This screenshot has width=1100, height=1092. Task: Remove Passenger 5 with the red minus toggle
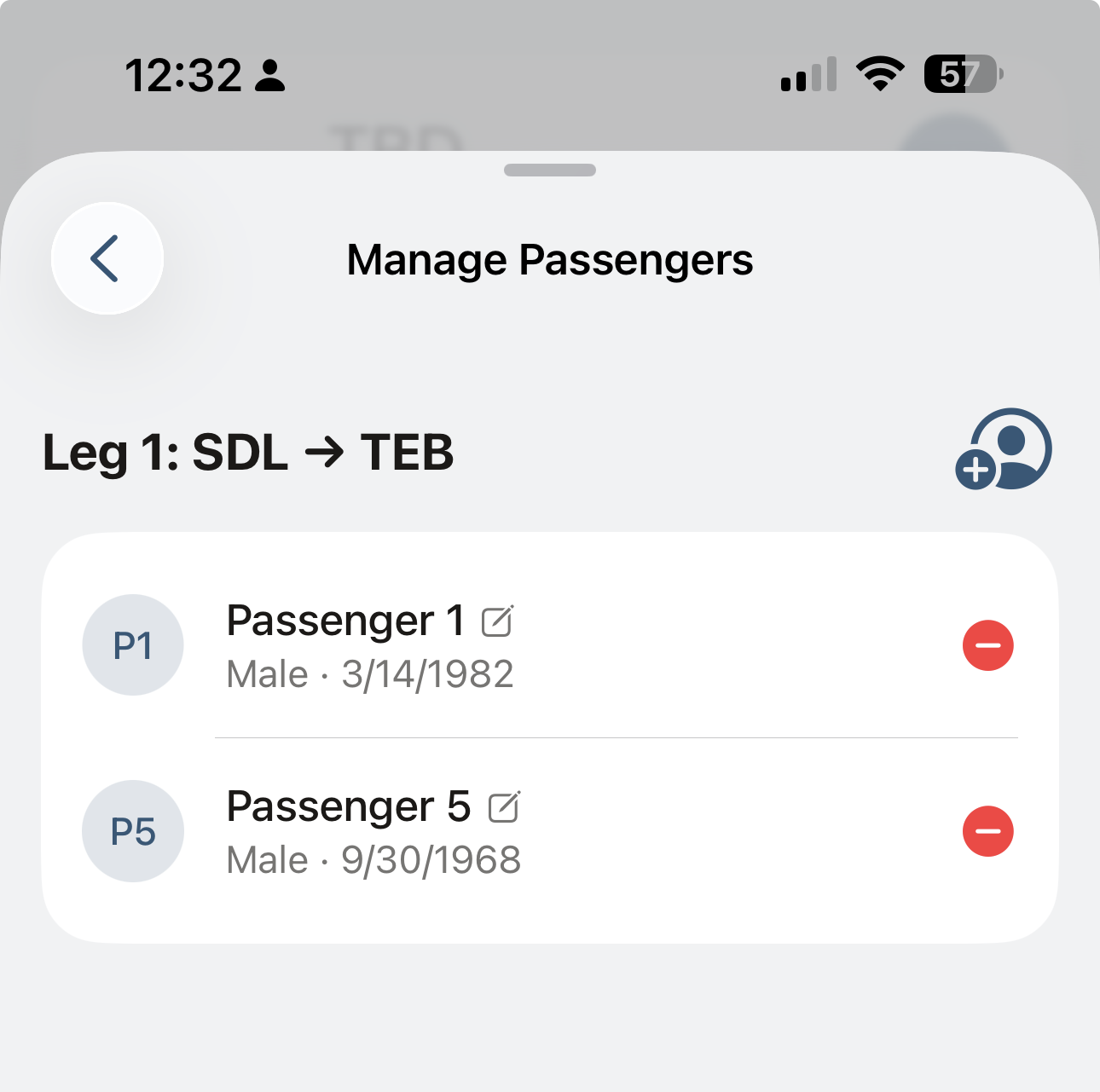(x=987, y=831)
